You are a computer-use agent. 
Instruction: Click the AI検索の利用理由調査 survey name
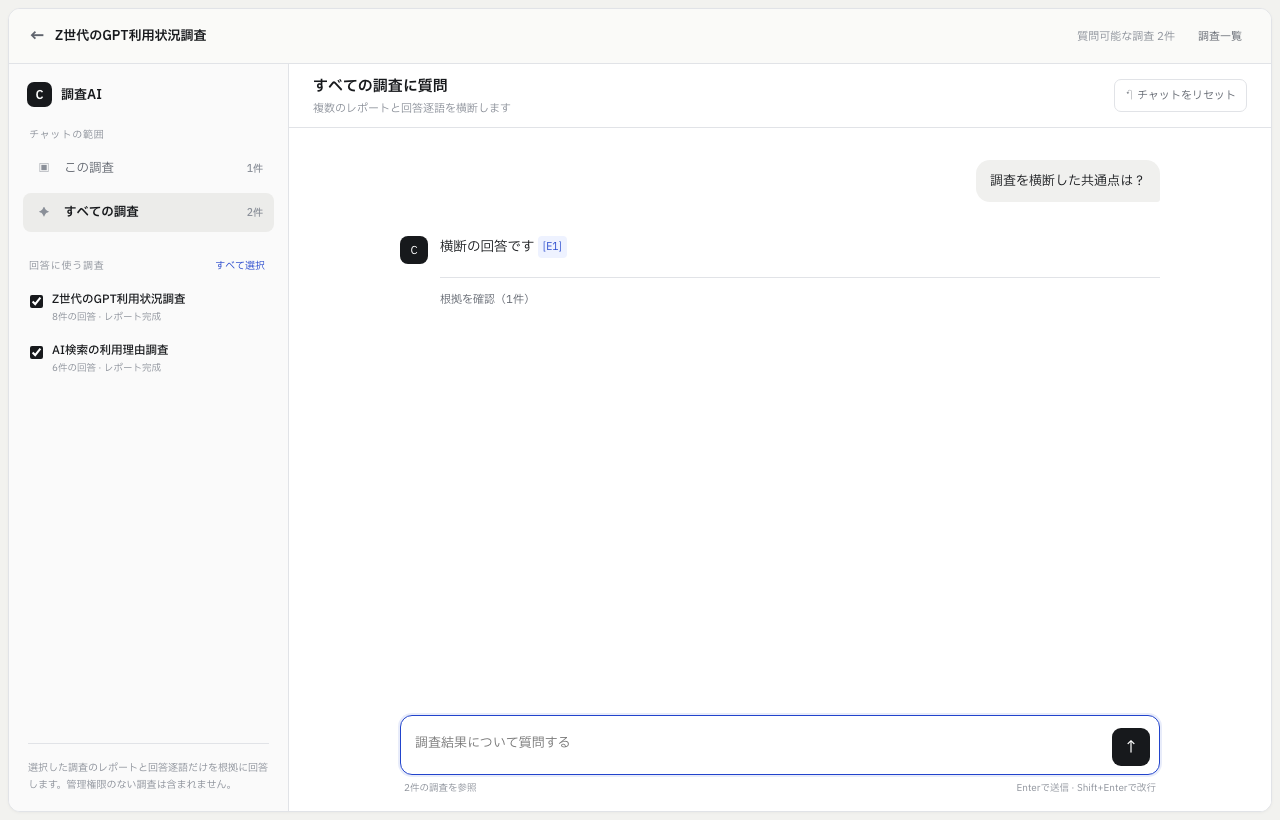(x=110, y=350)
